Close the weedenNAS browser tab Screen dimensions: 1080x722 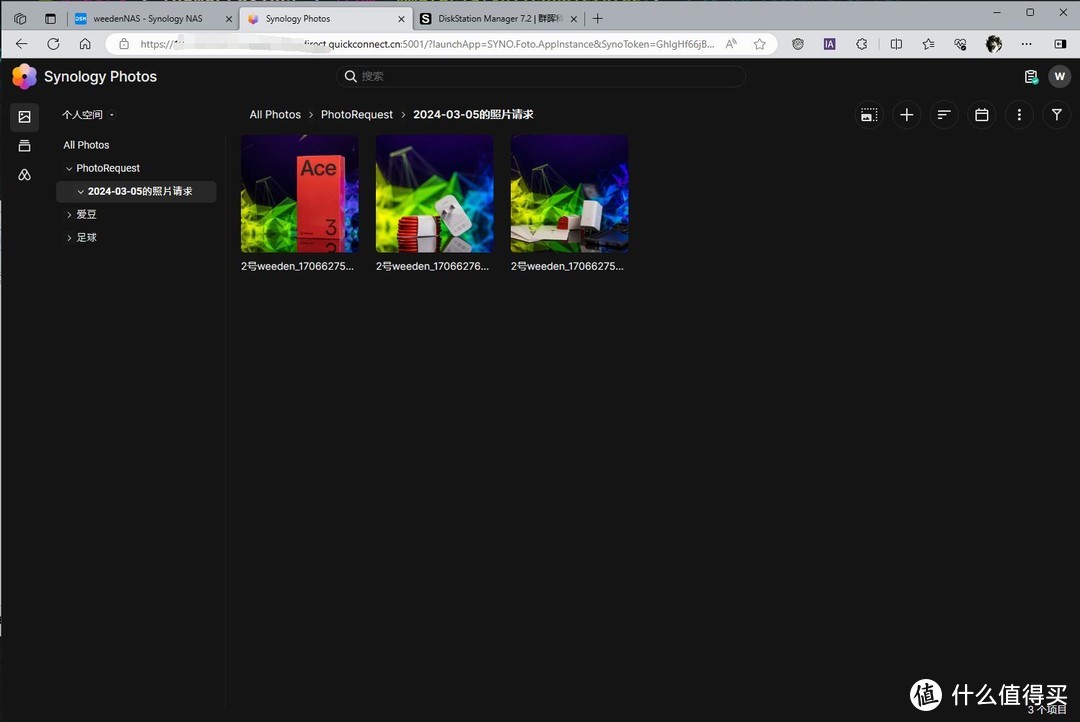(x=229, y=19)
